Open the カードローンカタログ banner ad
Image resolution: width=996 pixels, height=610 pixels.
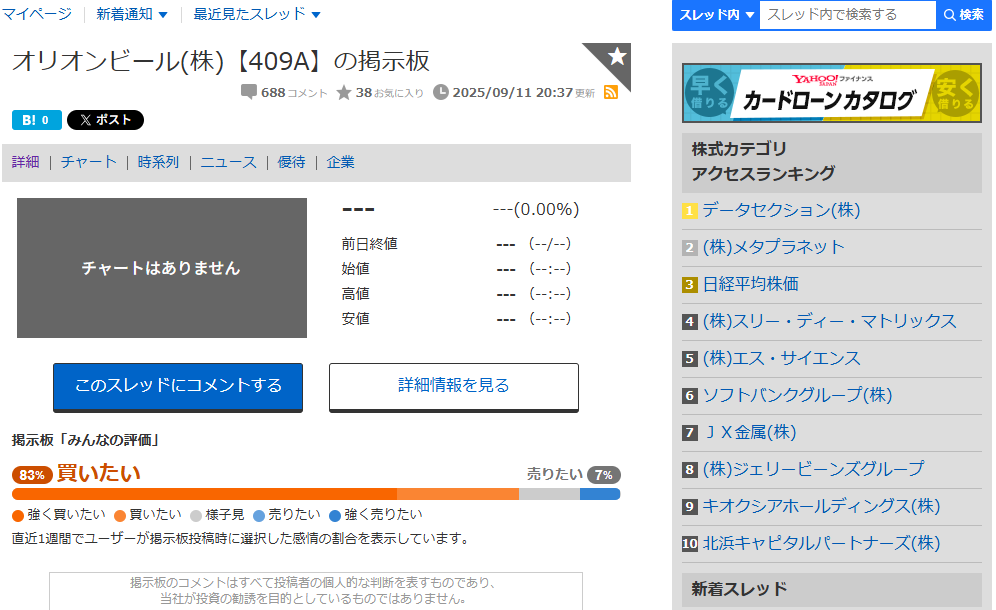[x=831, y=93]
